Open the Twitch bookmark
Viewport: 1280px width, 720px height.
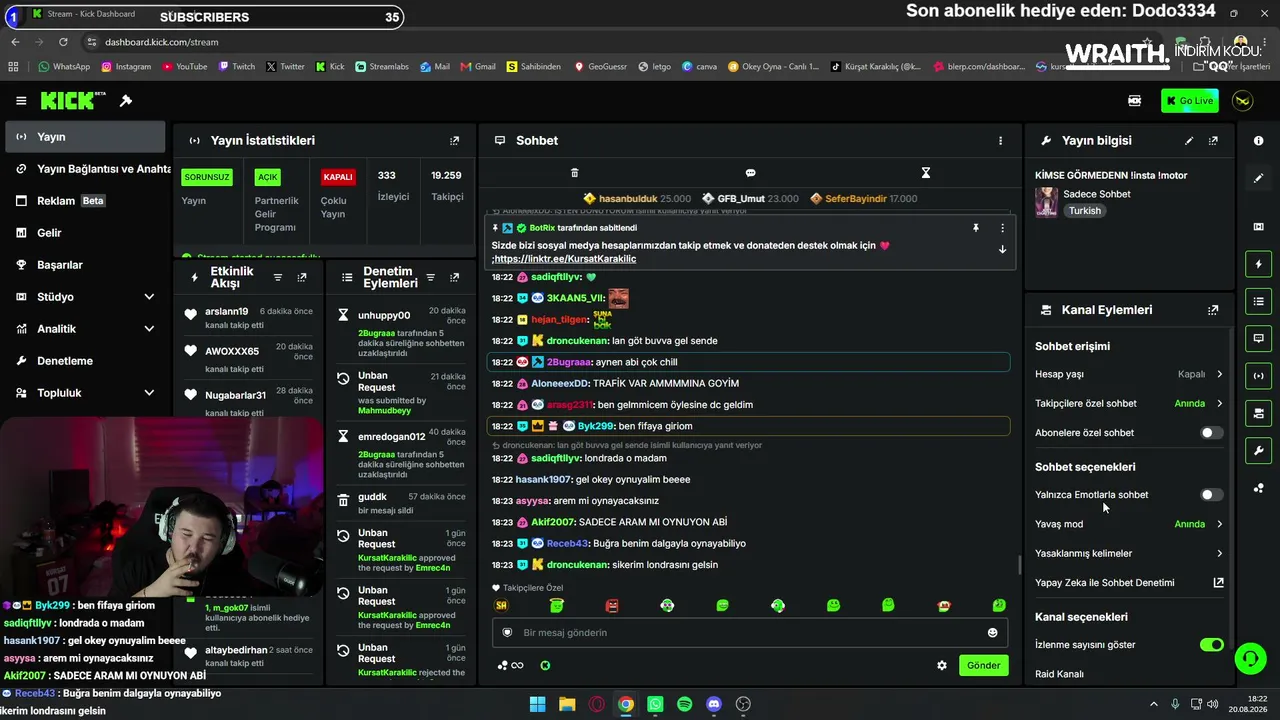(x=237, y=67)
